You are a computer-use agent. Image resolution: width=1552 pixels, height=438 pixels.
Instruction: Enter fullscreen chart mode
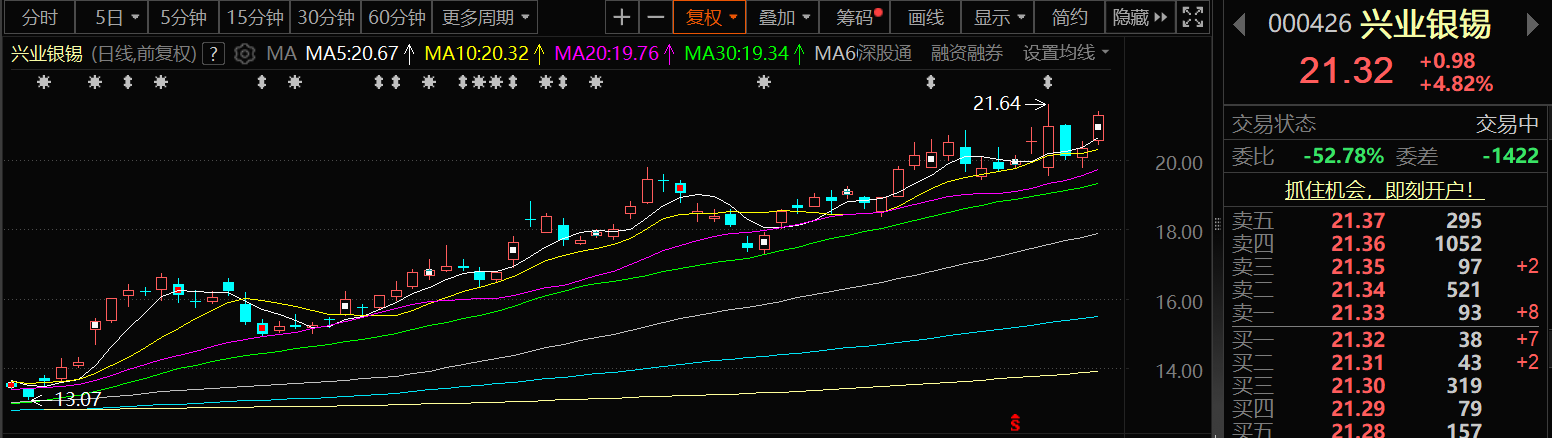pyautogui.click(x=1190, y=17)
